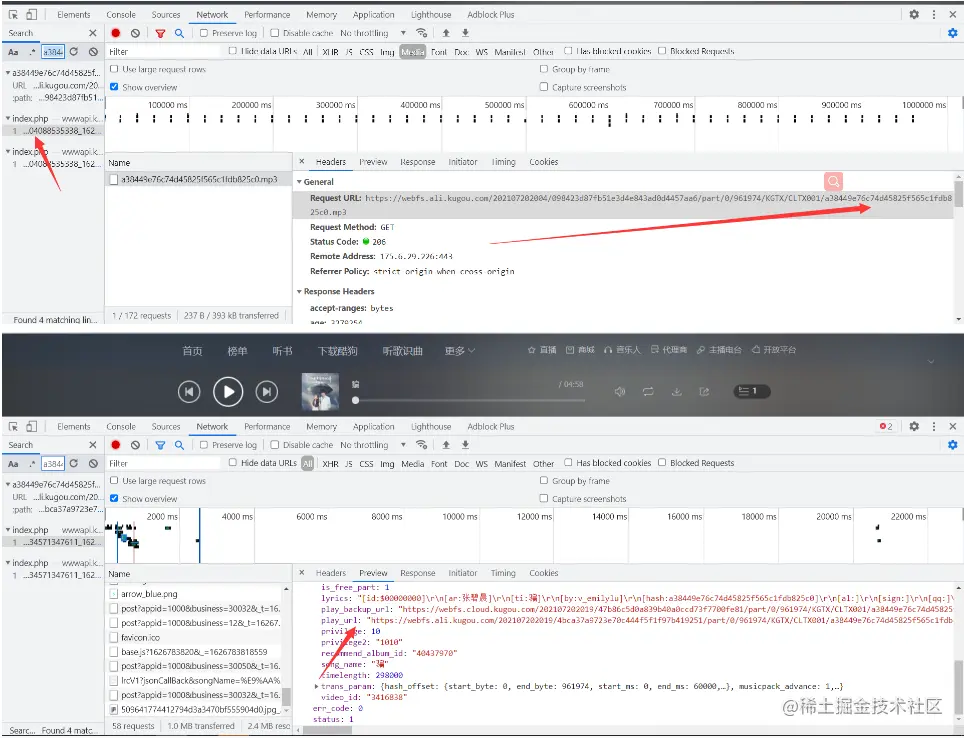964x738 pixels.
Task: Click the search magnifier in top DevTools toolbar
Action: [x=179, y=33]
